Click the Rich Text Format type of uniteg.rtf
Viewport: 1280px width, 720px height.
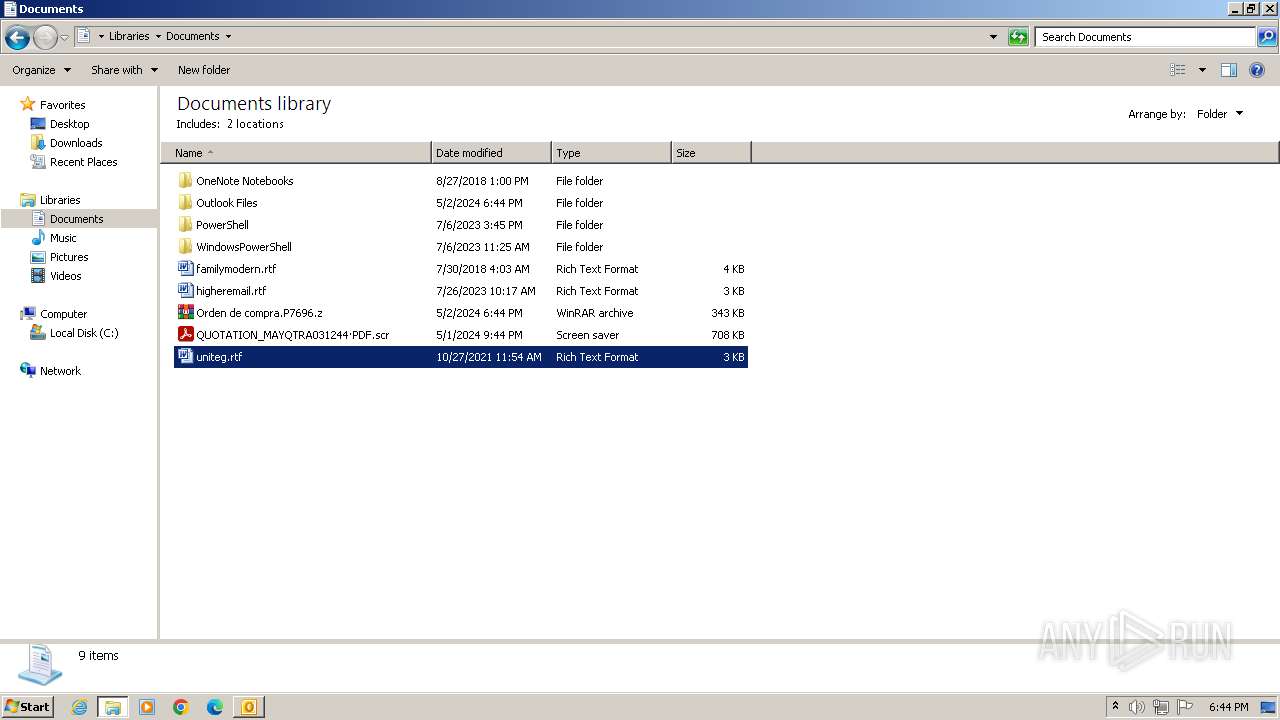(x=597, y=357)
